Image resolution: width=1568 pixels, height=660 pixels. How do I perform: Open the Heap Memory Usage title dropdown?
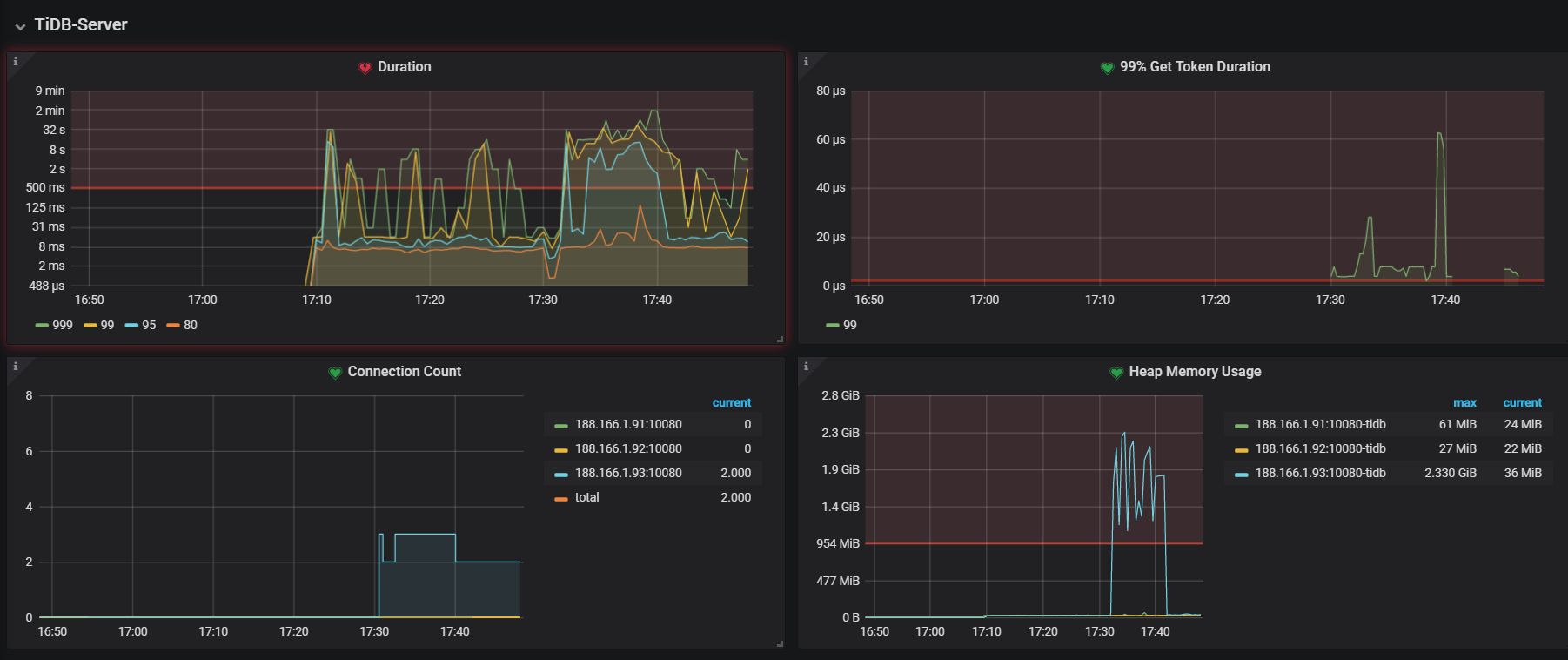tap(1195, 372)
